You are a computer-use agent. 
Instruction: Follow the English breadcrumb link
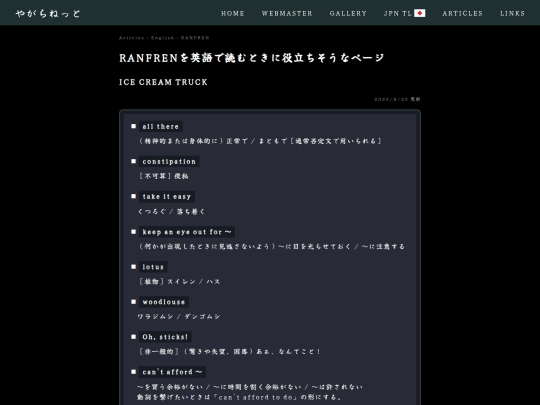click(x=162, y=38)
